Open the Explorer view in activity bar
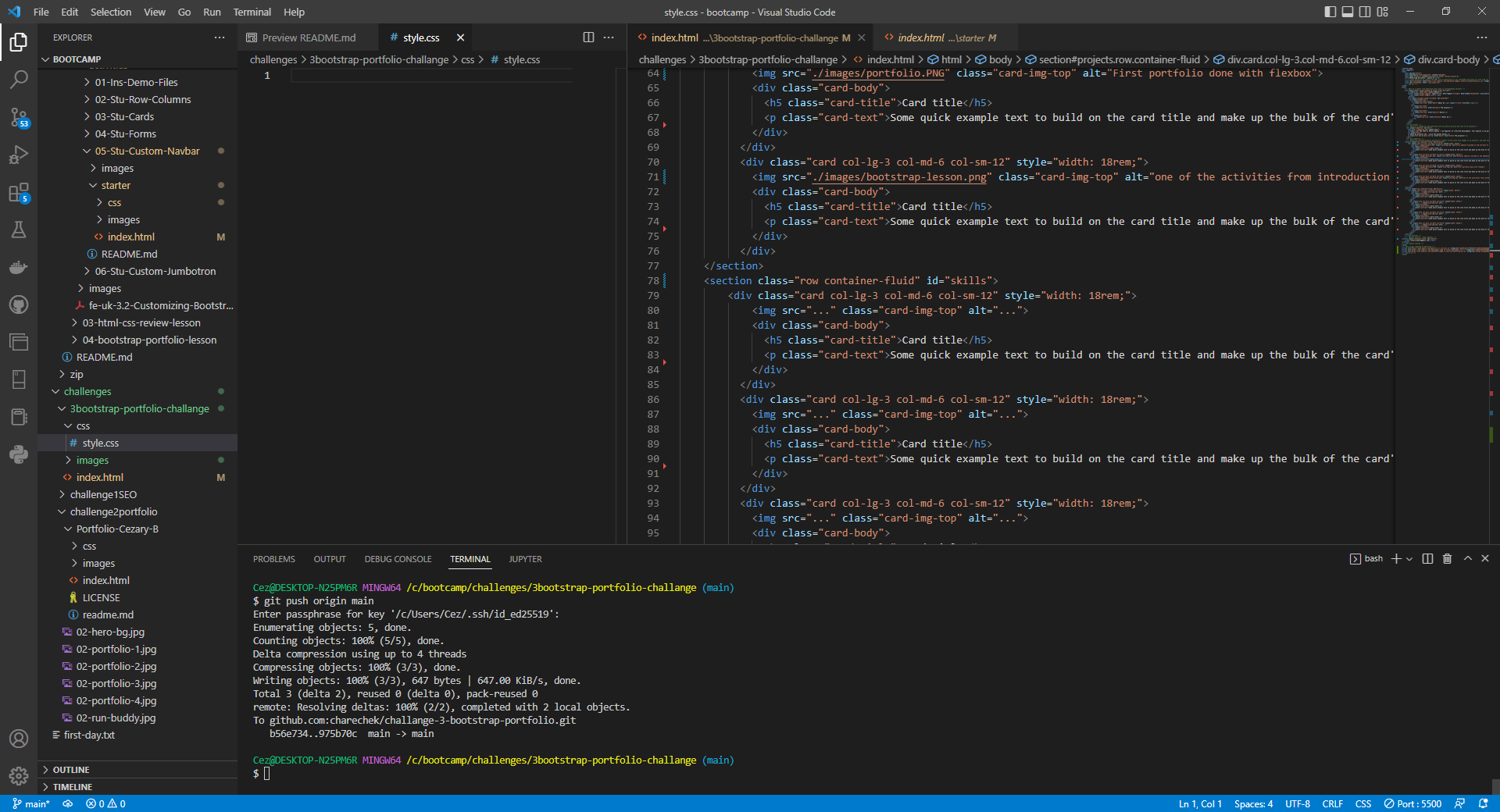 coord(19,41)
